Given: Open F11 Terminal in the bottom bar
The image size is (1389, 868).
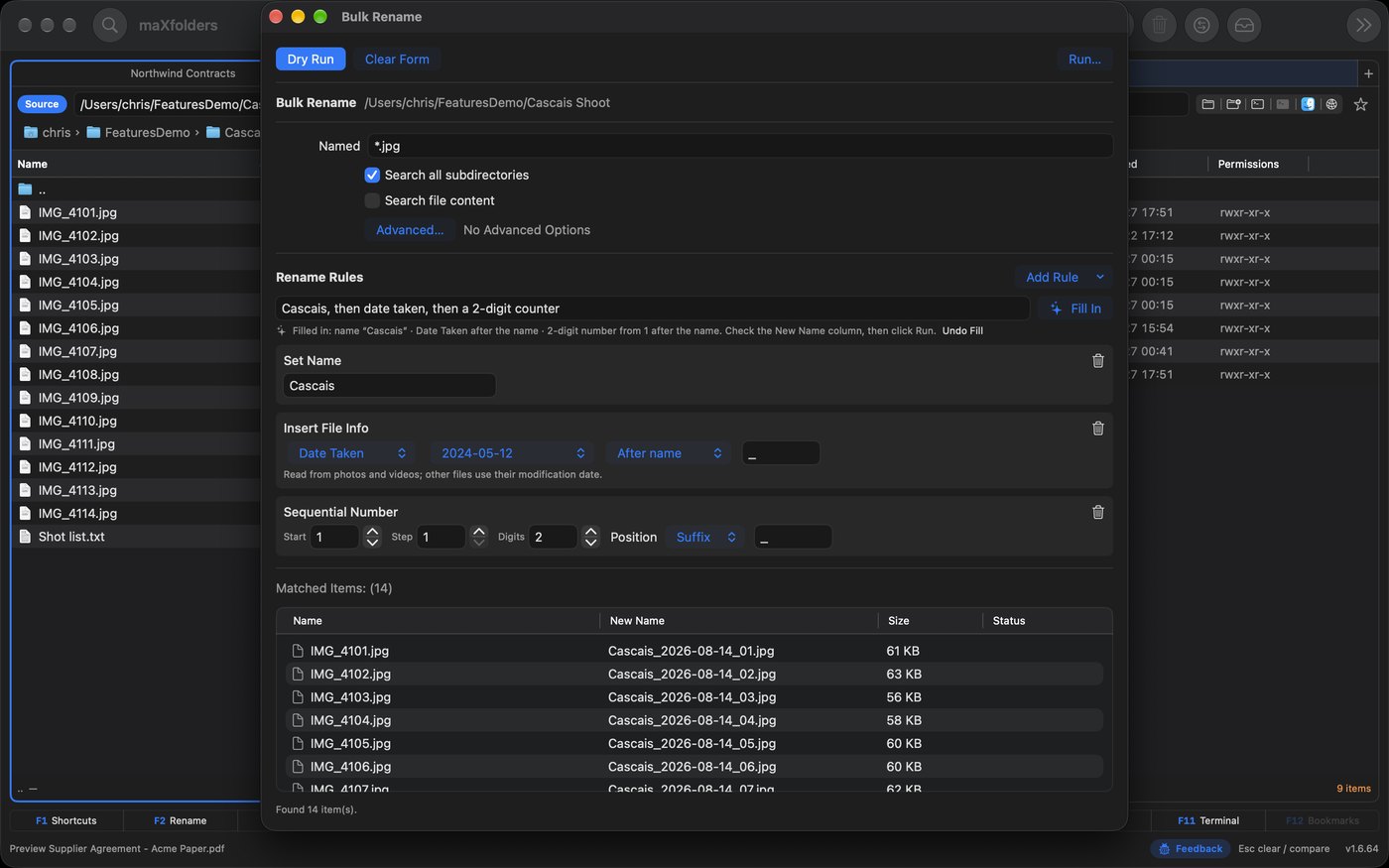Looking at the screenshot, I should point(1208,820).
